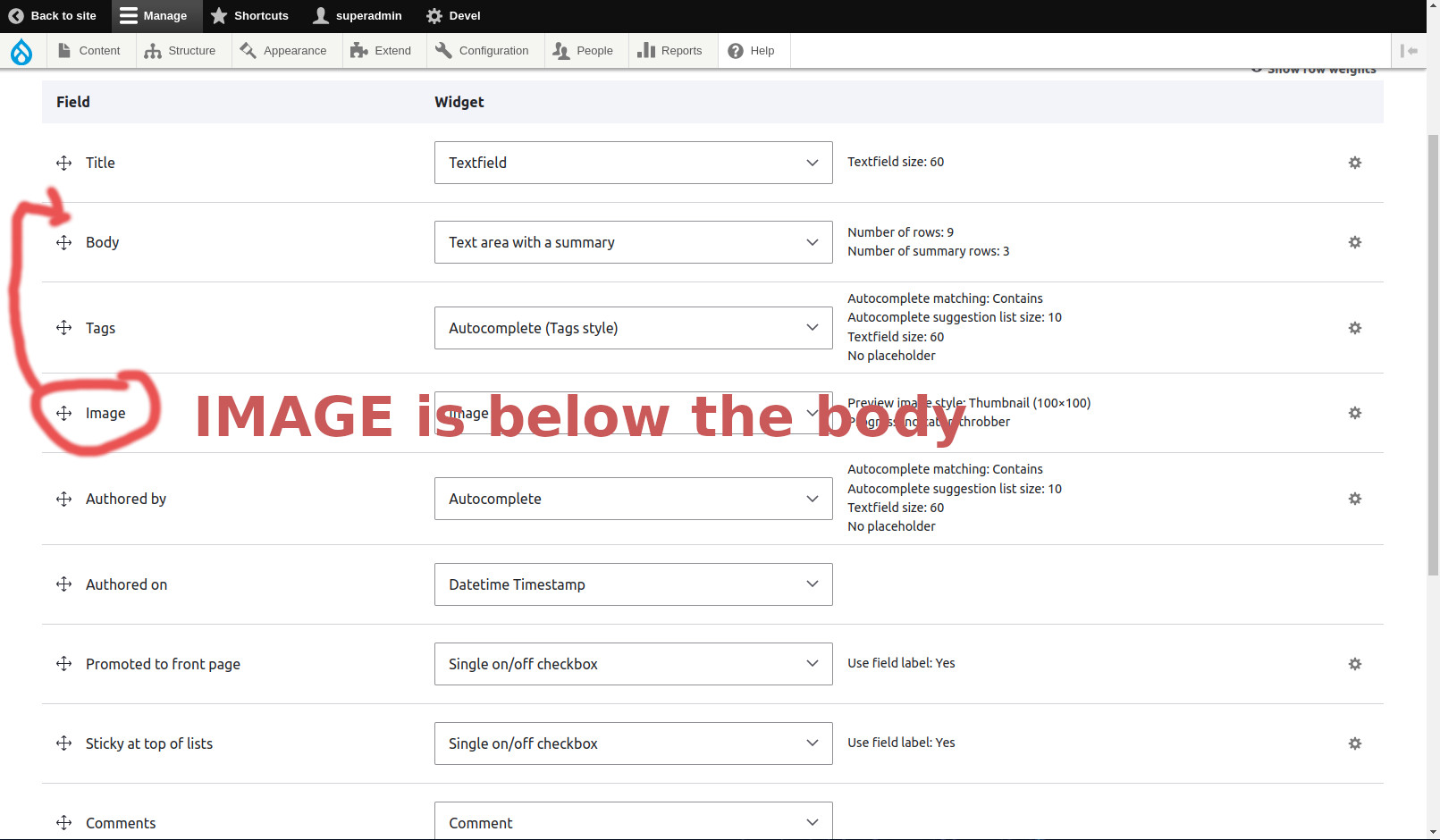1440x840 pixels.
Task: Click drag handle next to Authored on
Action: (63, 584)
